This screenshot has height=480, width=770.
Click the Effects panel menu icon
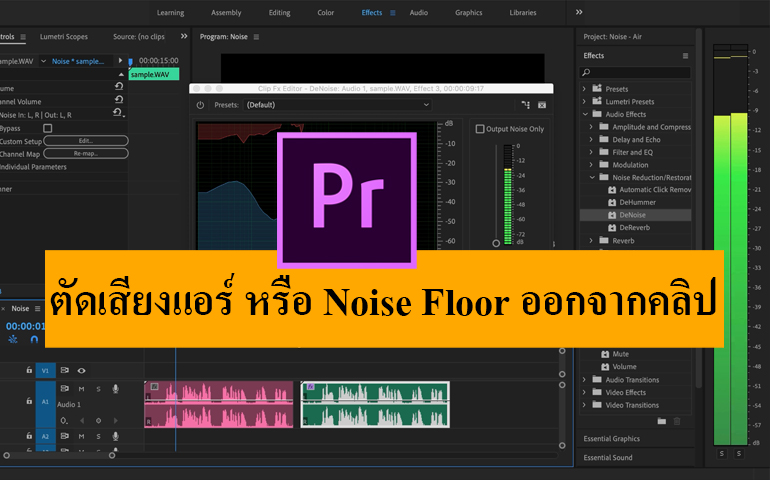(x=685, y=56)
